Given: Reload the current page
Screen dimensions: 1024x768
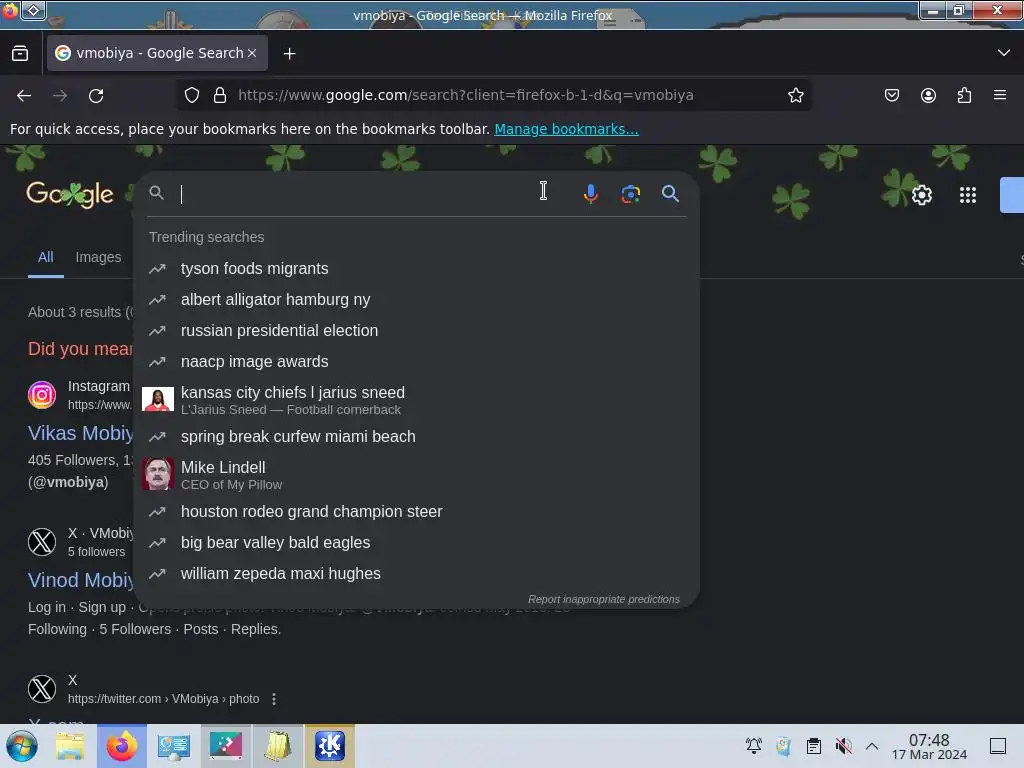Looking at the screenshot, I should tap(96, 96).
